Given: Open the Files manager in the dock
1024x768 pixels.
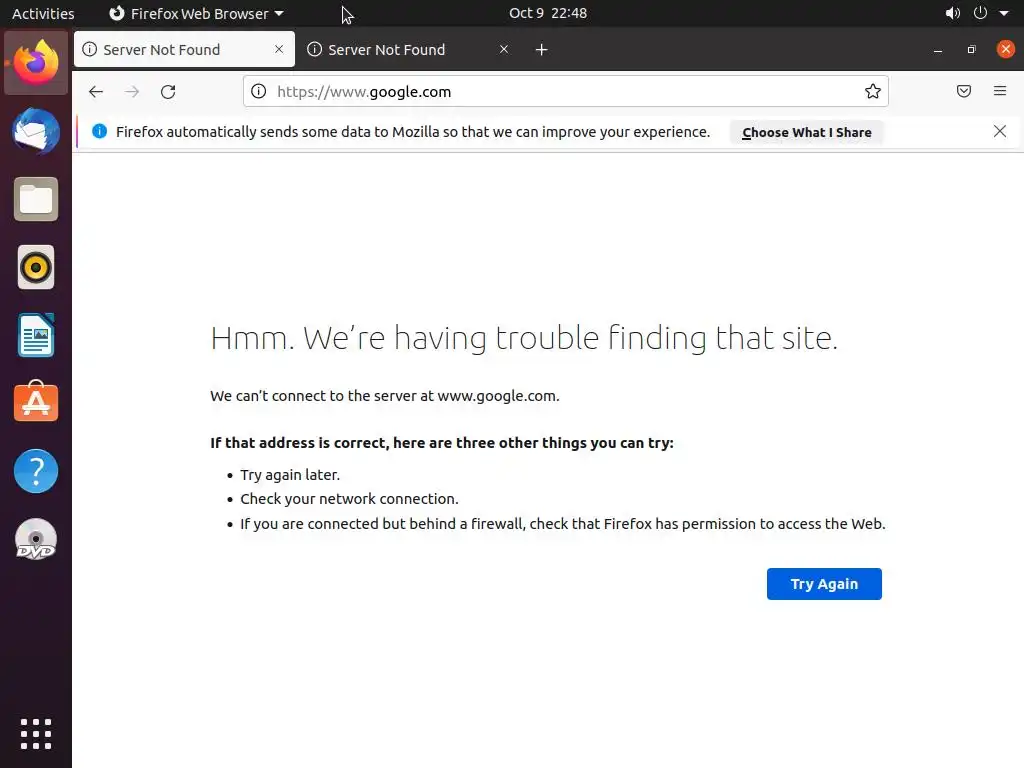Looking at the screenshot, I should (x=36, y=199).
